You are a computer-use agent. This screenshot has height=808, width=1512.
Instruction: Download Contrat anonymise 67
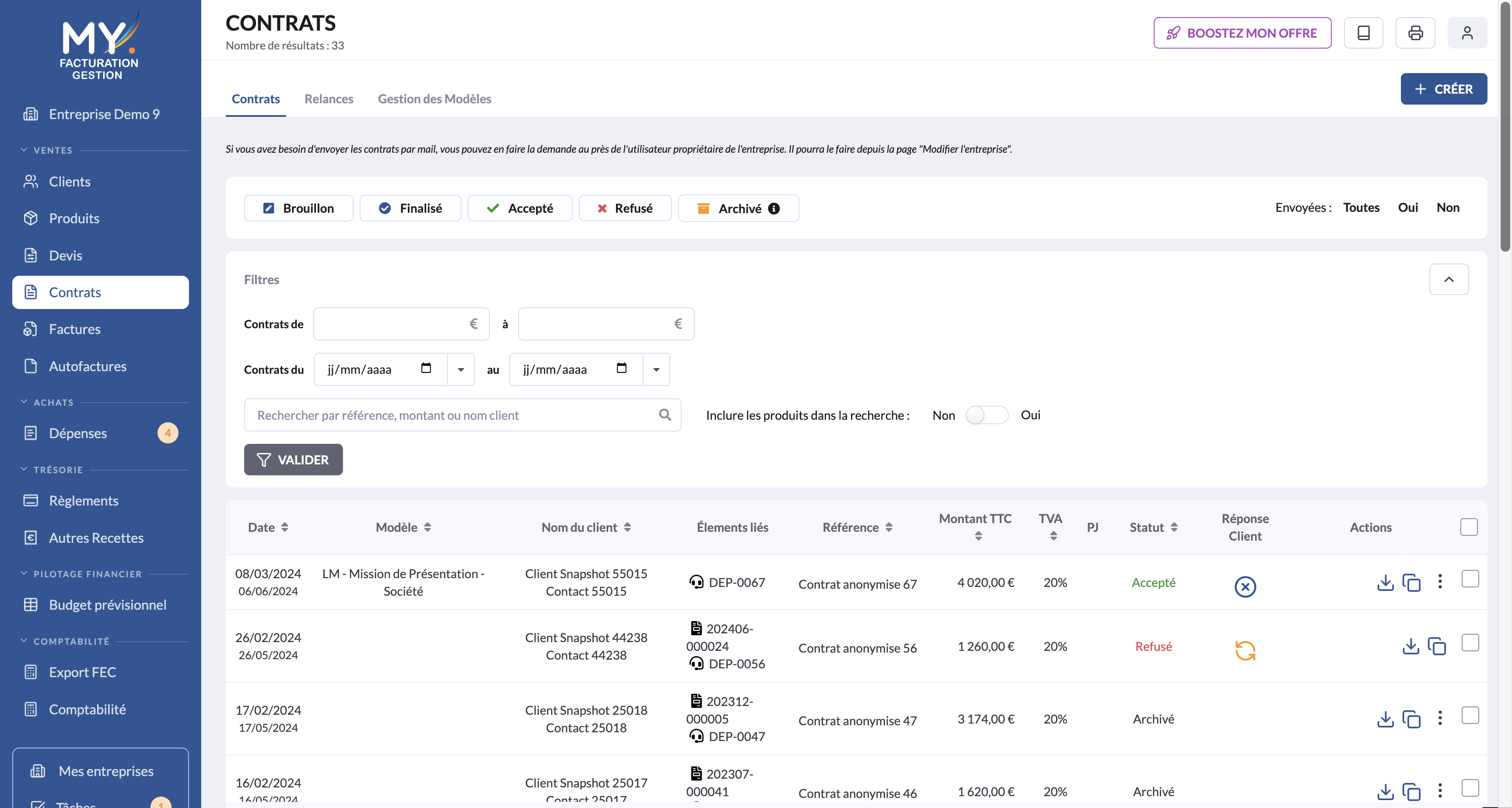(1385, 583)
